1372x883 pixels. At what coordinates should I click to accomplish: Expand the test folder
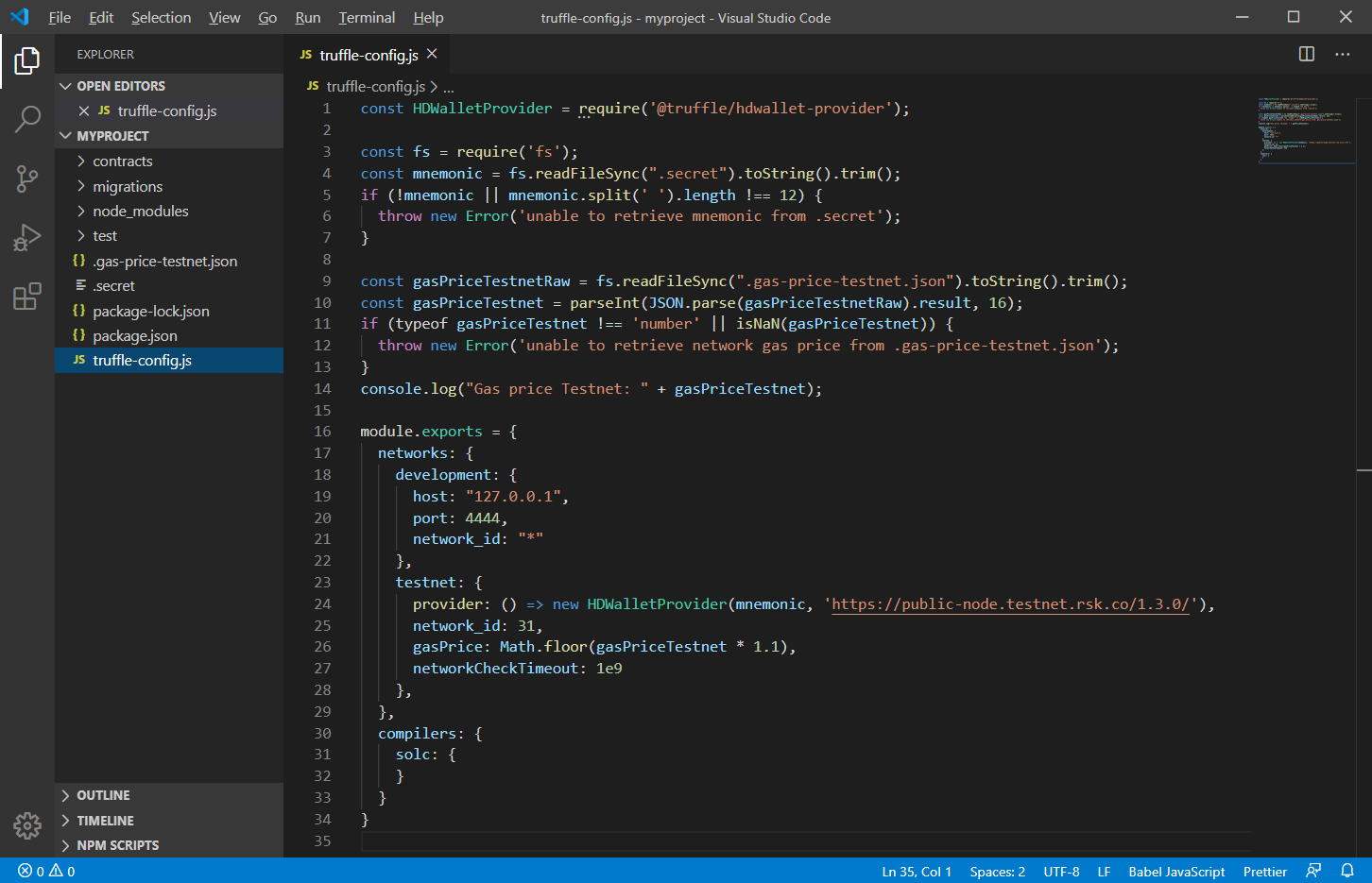pos(169,235)
